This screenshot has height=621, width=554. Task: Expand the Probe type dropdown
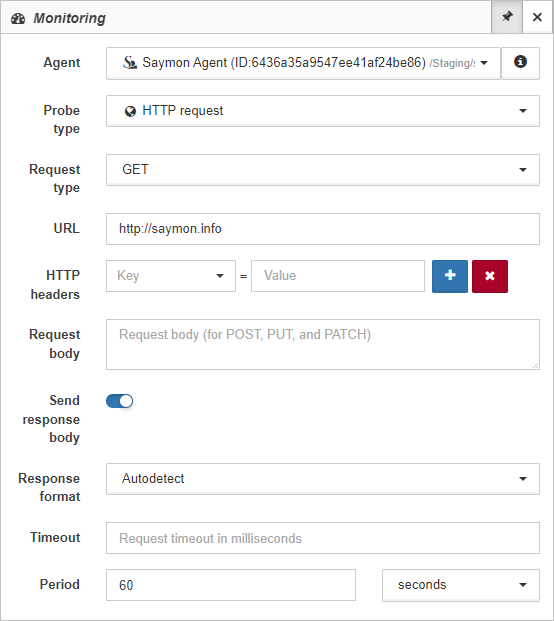323,111
